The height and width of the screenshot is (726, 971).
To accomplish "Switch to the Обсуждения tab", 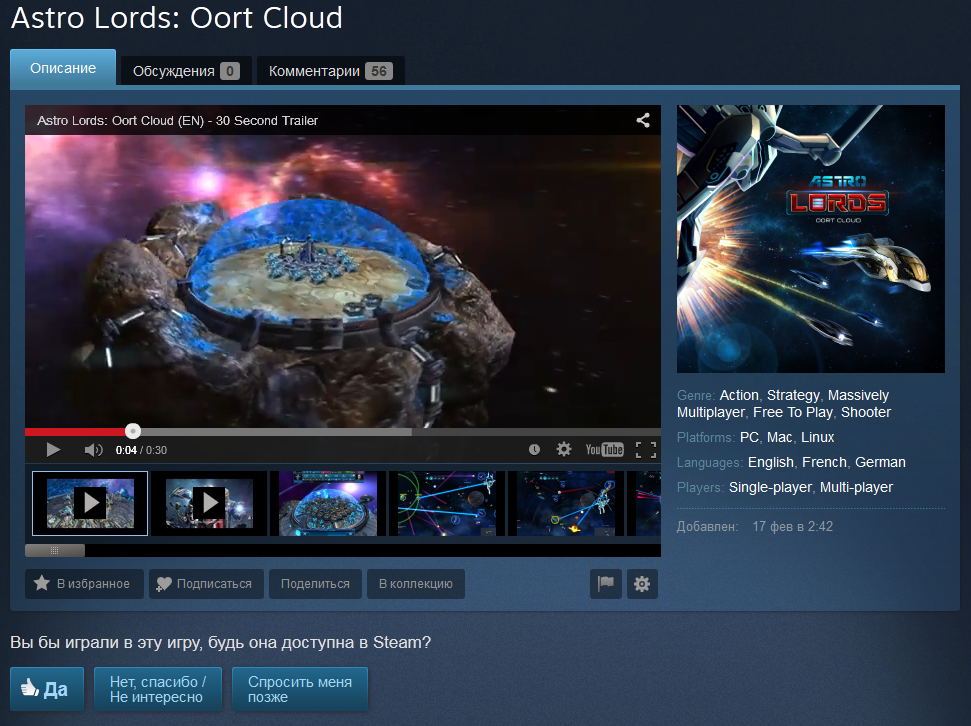I will tap(185, 71).
